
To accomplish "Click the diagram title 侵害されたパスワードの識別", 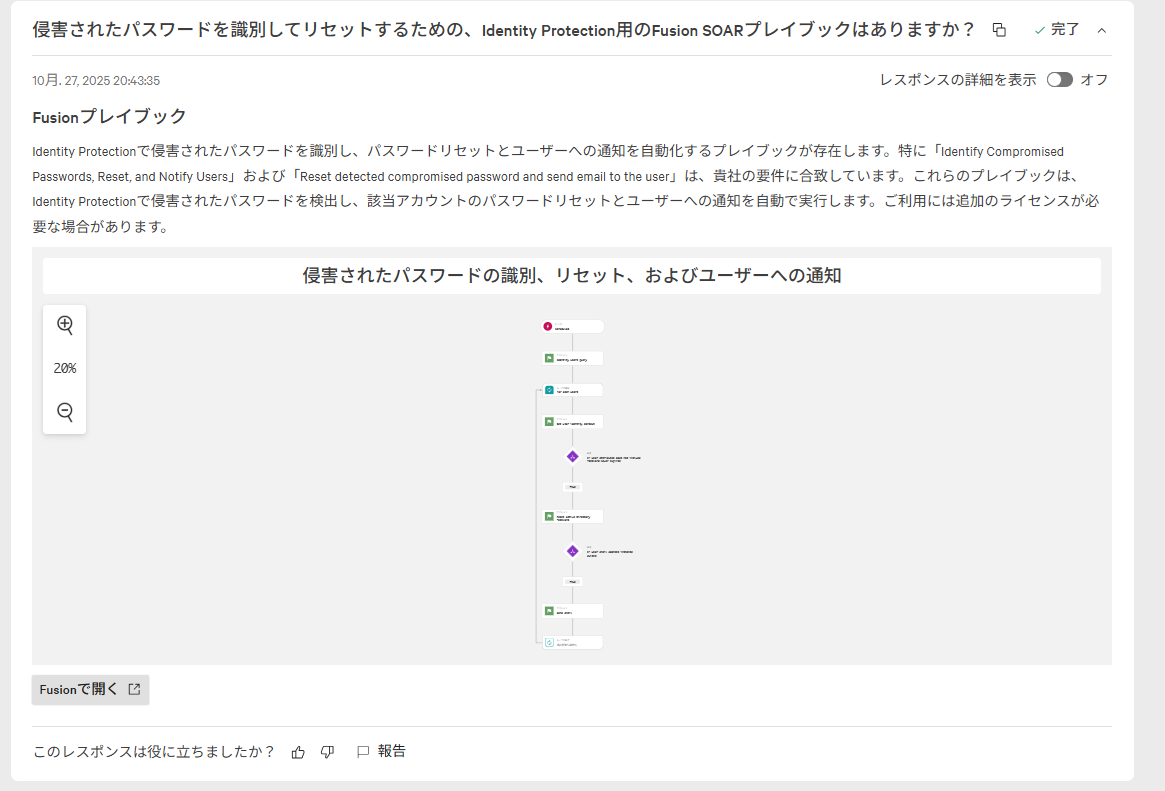I will click(571, 275).
